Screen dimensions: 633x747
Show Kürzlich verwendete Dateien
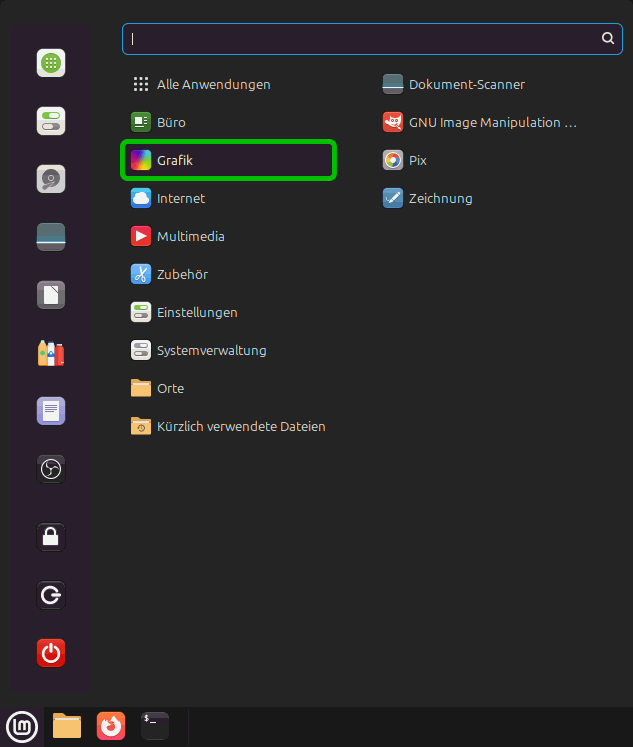[x=240, y=426]
